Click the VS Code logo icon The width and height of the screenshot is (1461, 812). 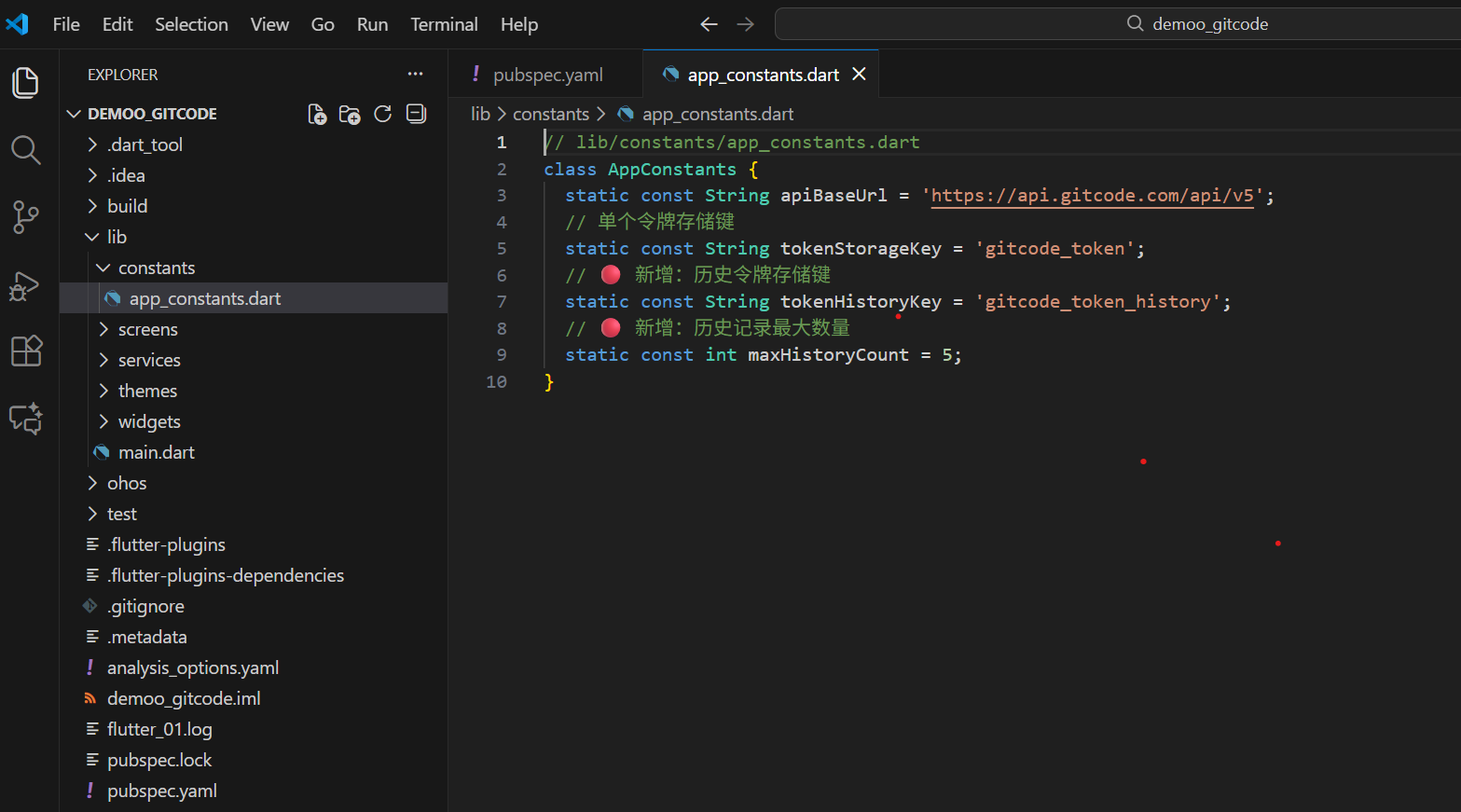tap(17, 24)
